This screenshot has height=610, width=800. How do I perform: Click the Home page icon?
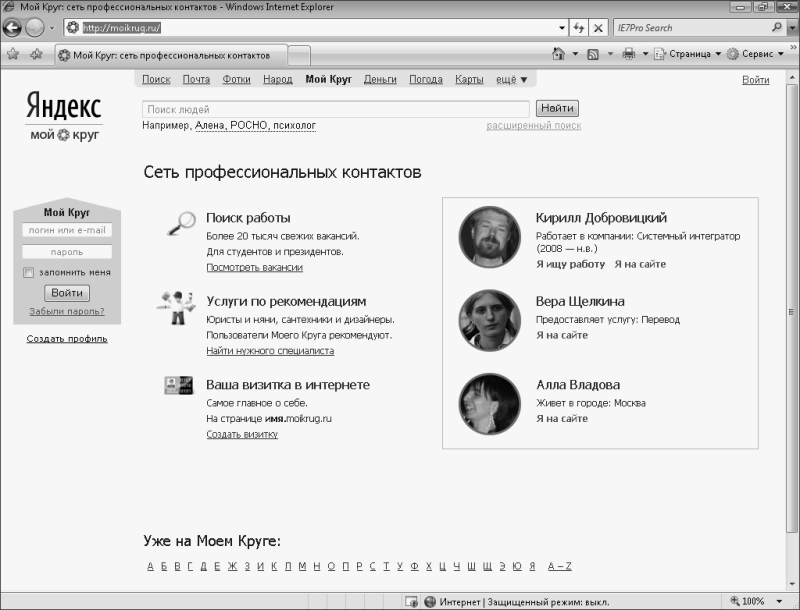click(559, 54)
